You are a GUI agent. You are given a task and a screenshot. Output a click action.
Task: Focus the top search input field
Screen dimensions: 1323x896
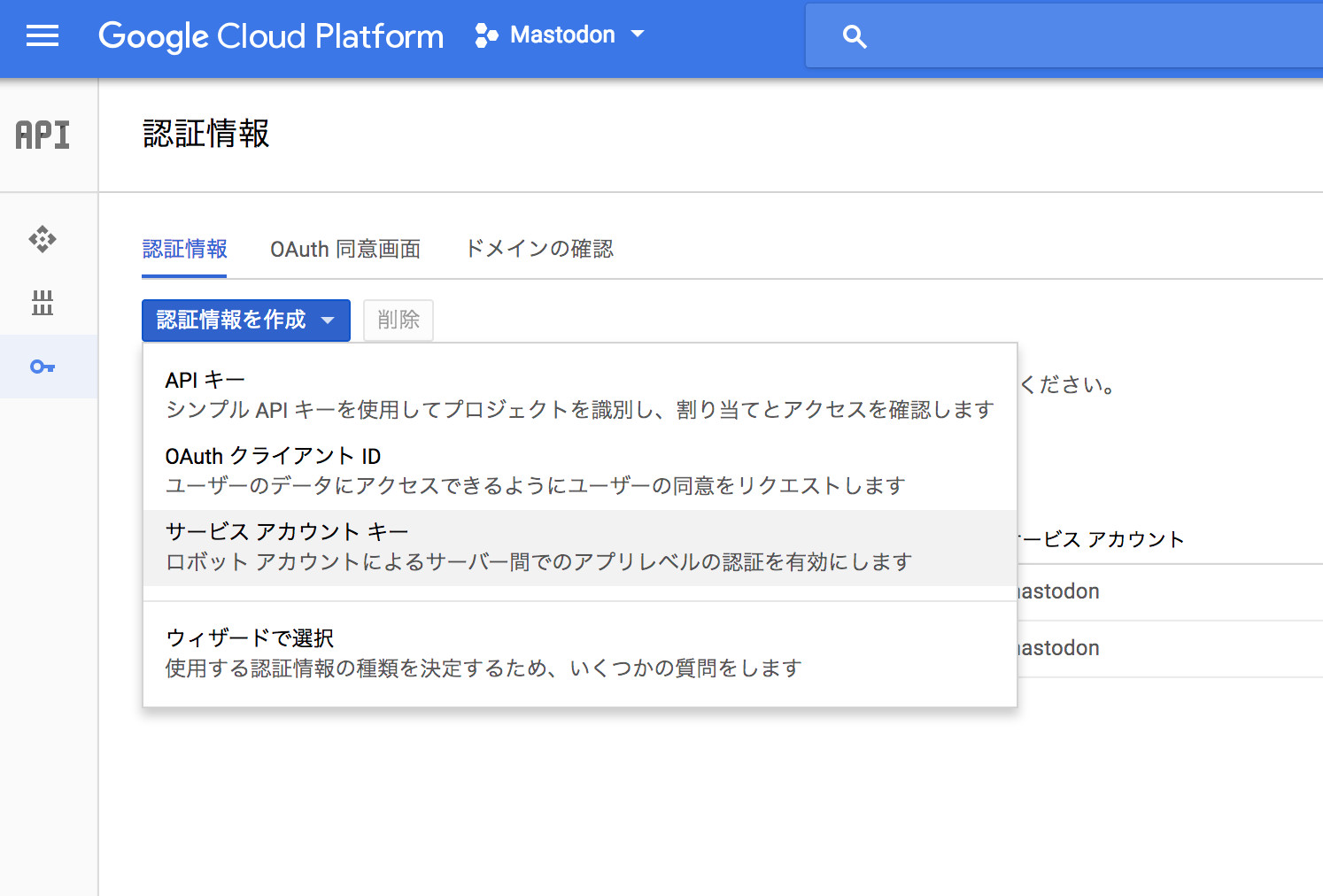tap(1089, 36)
